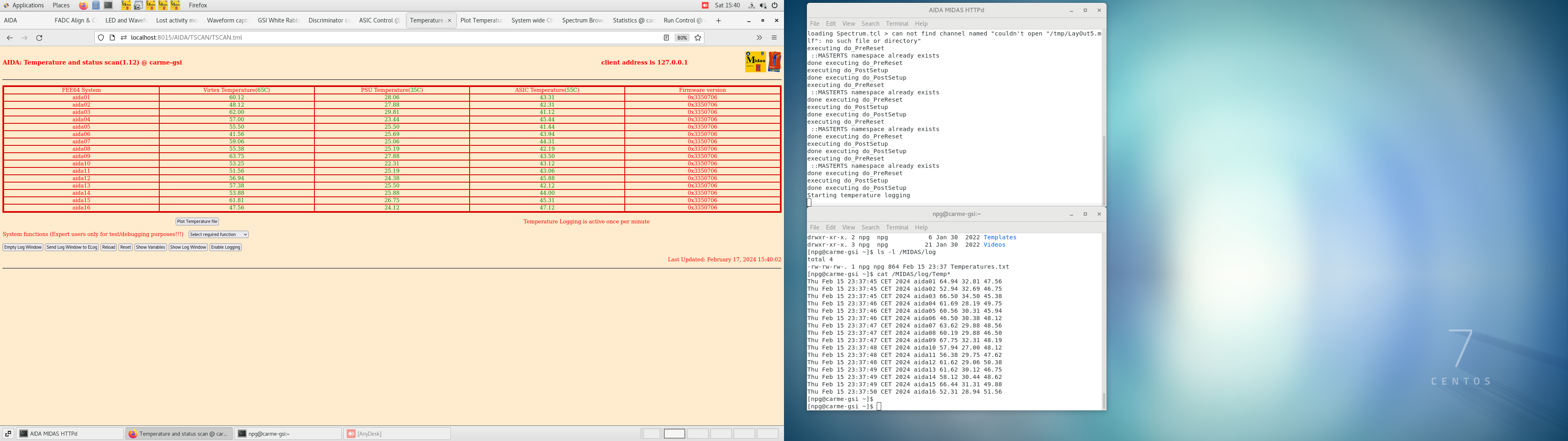Open the Firefox application menu
The height and width of the screenshot is (441, 1568).
[774, 37]
